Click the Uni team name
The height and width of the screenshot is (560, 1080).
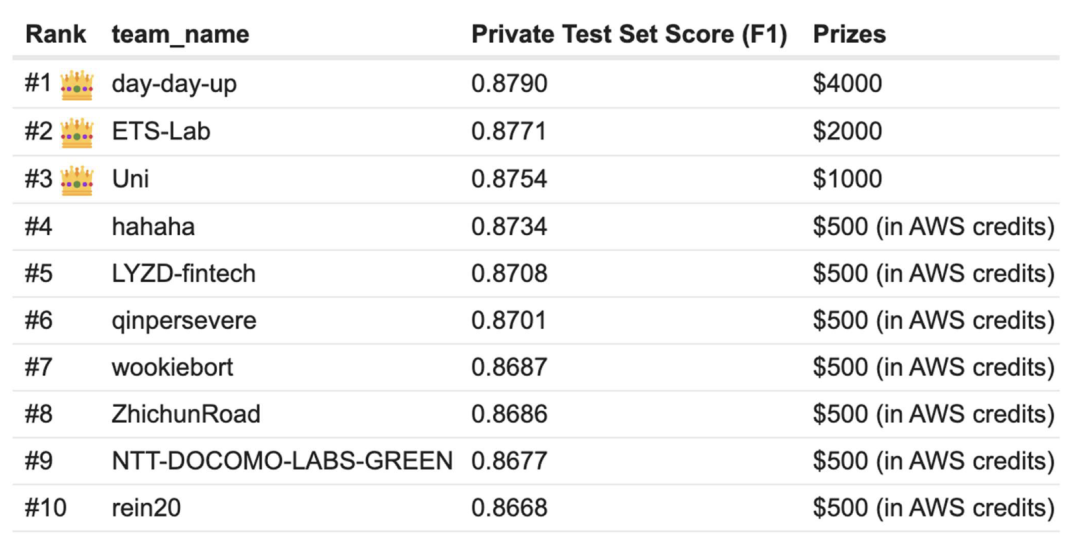point(130,179)
